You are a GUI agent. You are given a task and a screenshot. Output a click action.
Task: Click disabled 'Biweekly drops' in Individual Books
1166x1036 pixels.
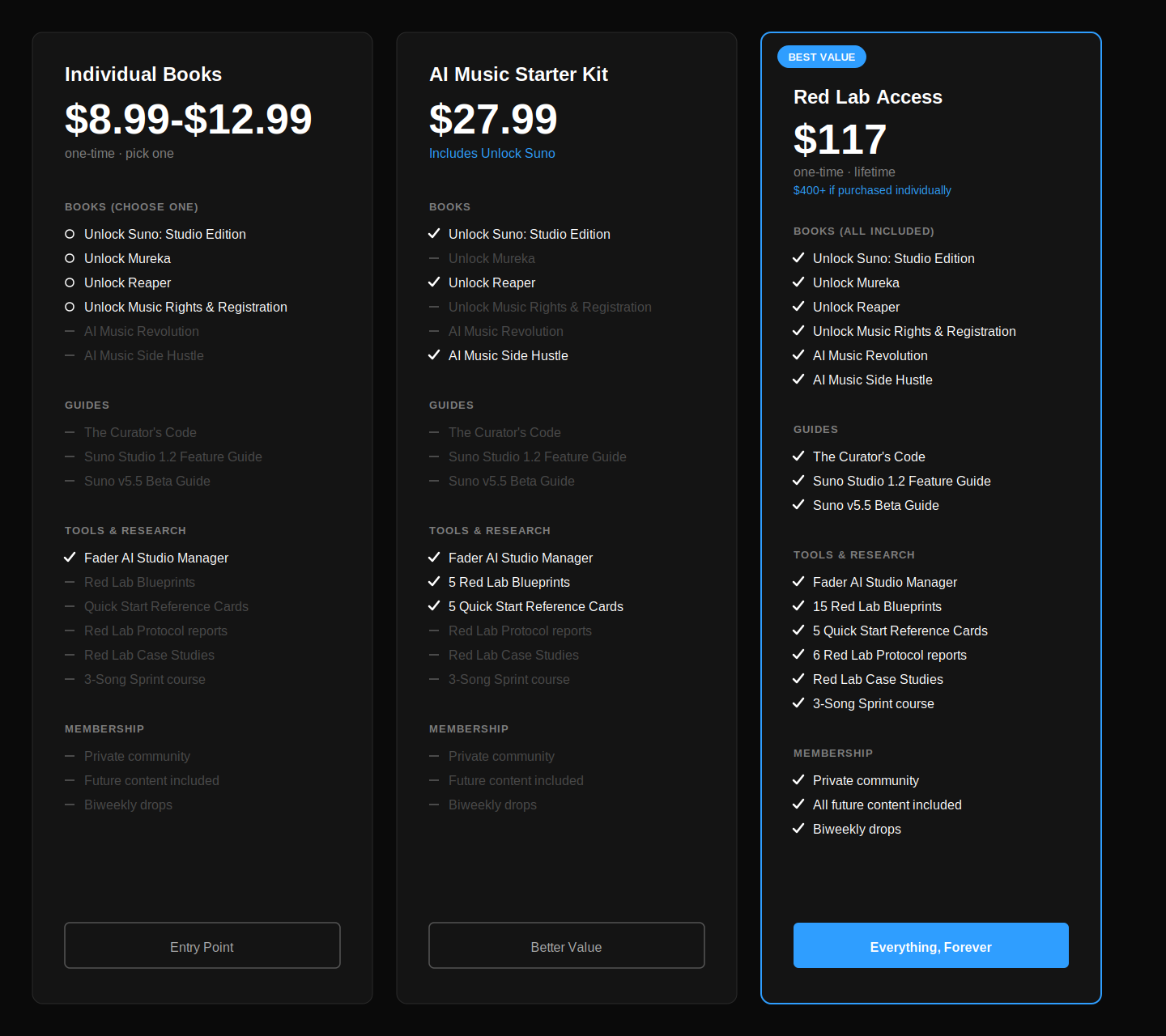[128, 805]
